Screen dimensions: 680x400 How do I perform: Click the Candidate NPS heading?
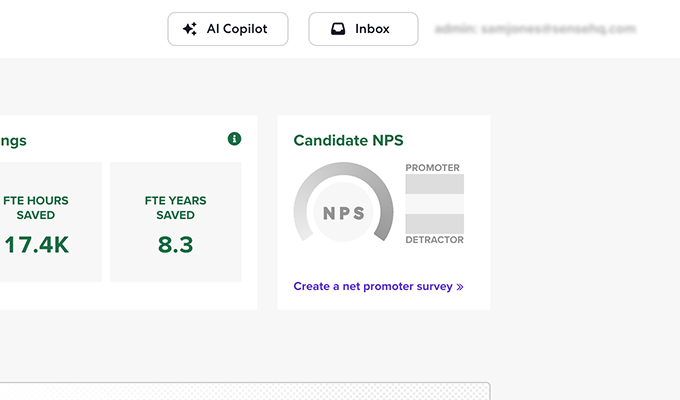[348, 141]
